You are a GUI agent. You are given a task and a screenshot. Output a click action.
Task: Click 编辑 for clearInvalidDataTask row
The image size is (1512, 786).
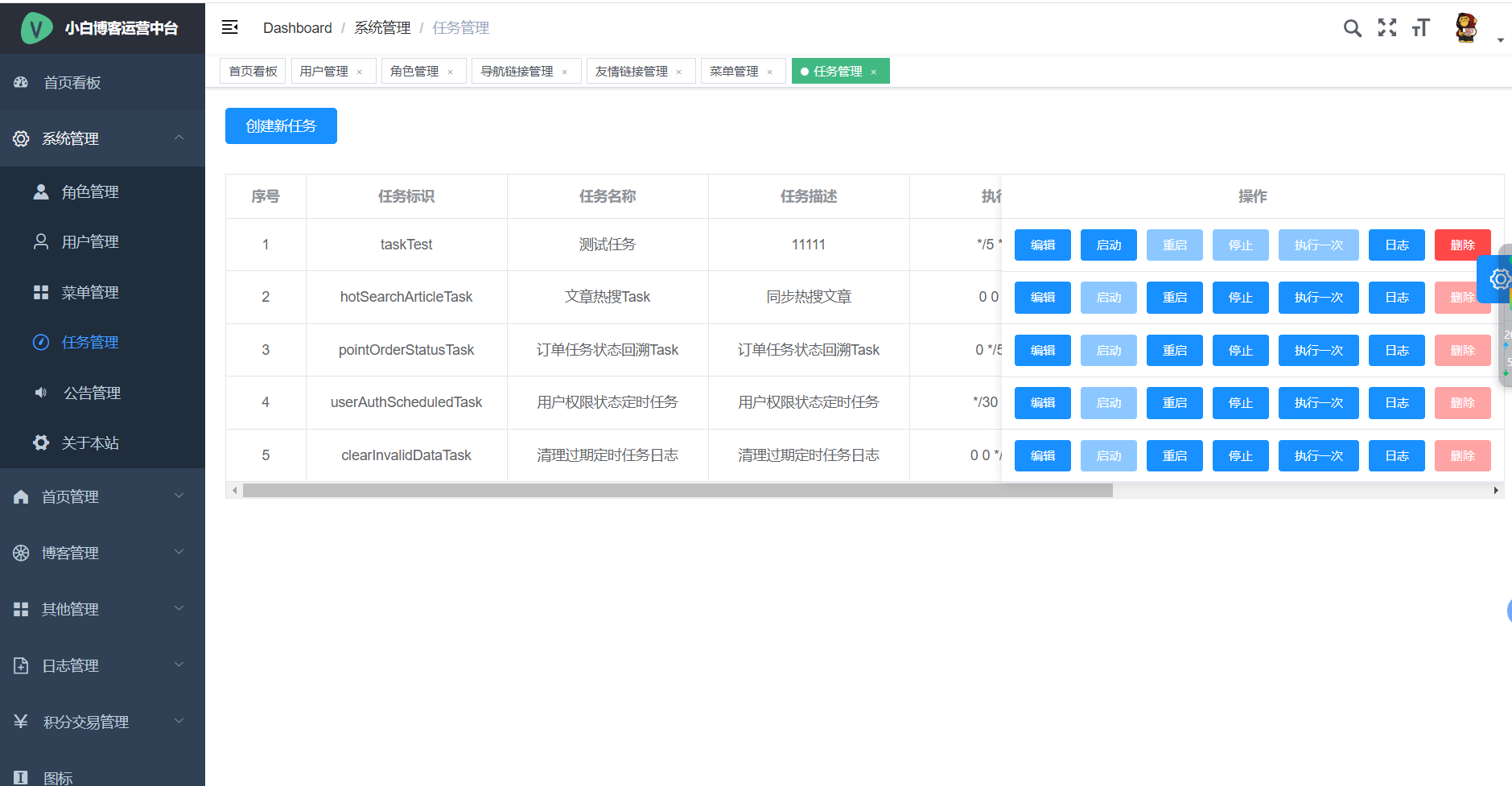[1043, 455]
